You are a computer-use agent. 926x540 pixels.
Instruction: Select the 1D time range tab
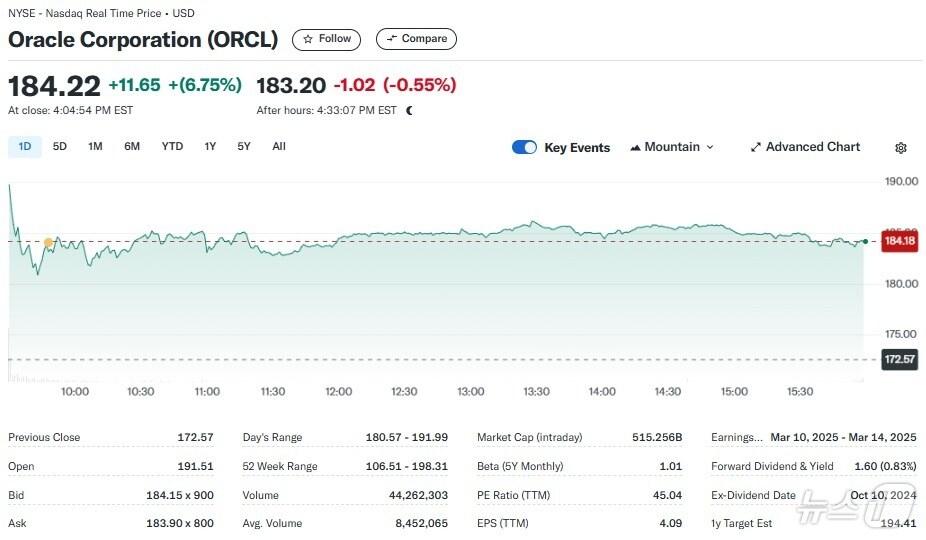pos(25,147)
